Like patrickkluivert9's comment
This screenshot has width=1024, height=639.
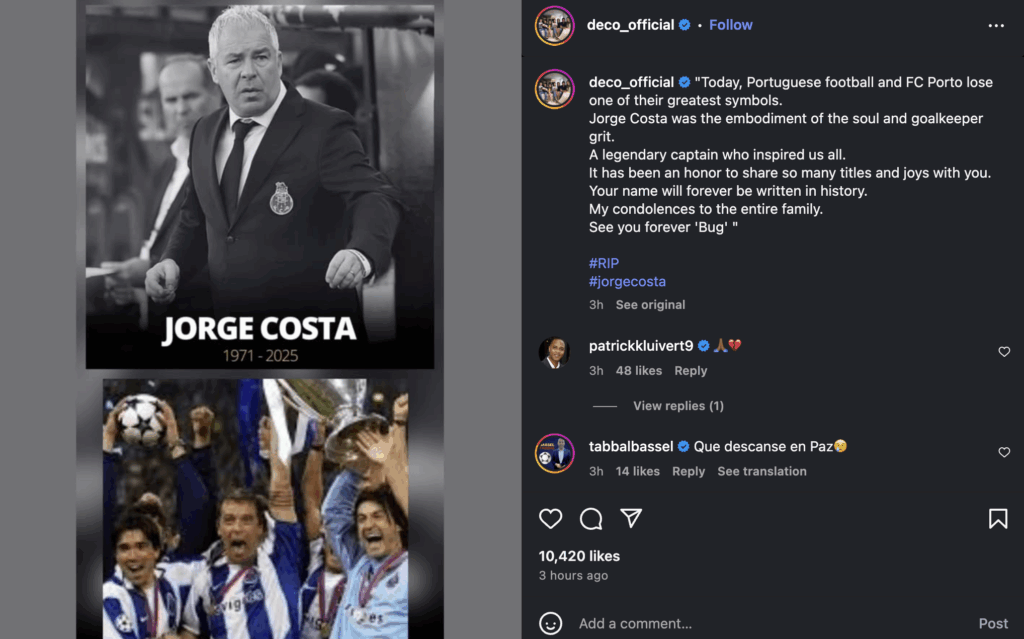[x=1004, y=352]
